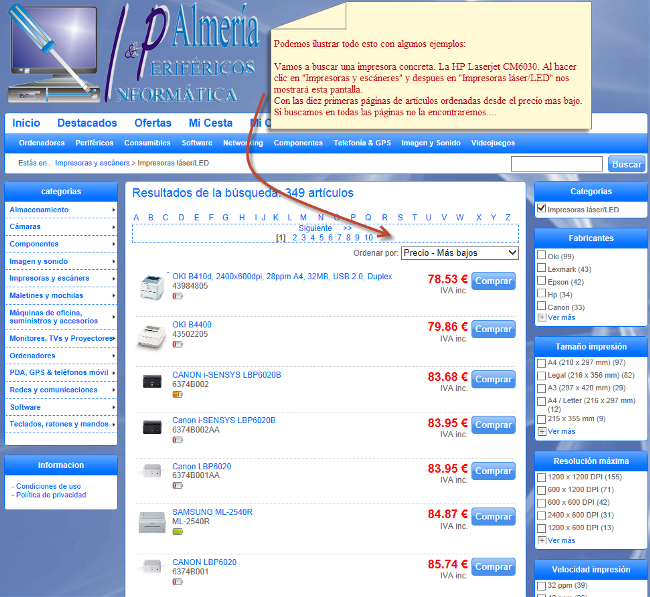Click the OKI B4400 printer image
The height and width of the screenshot is (597, 650).
tap(152, 333)
